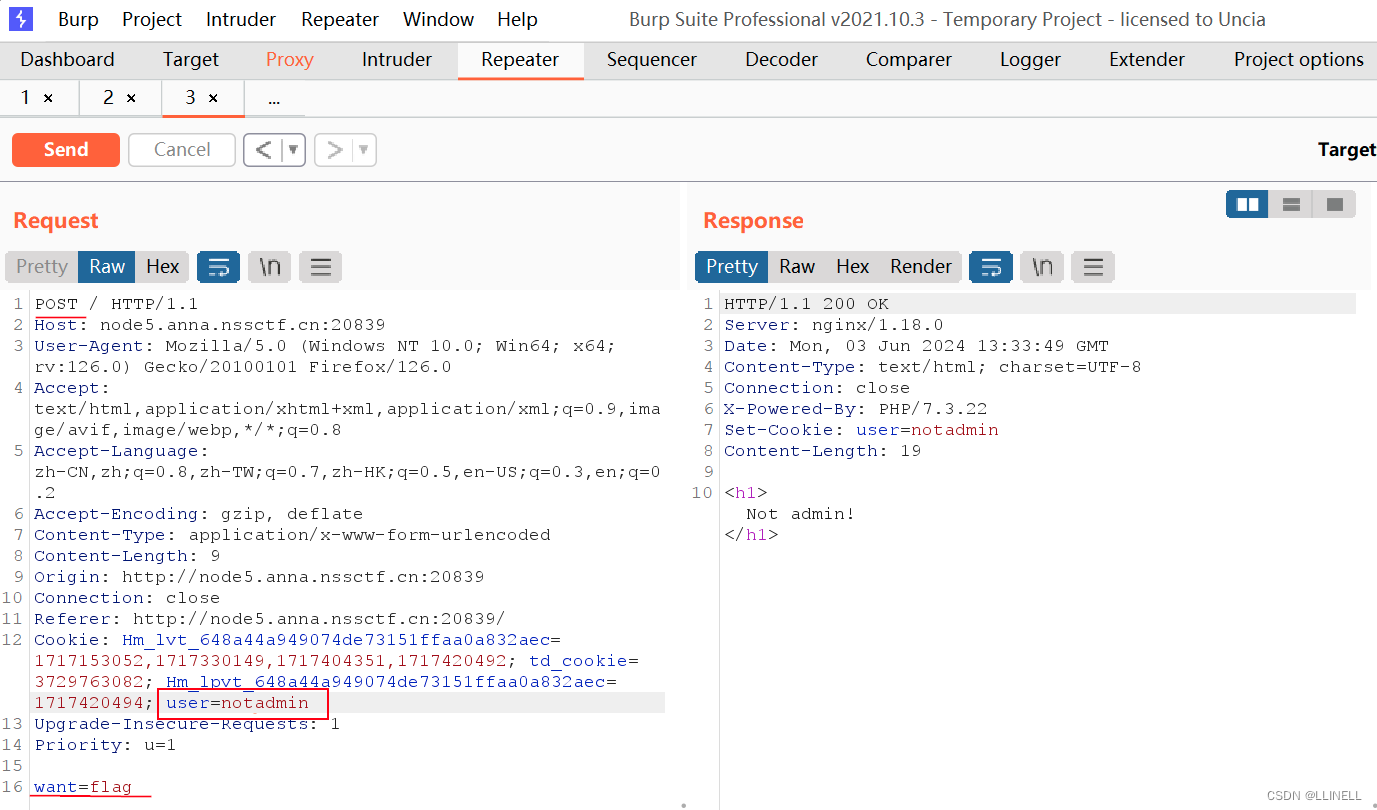Close Repeater tab 1

[x=48, y=98]
